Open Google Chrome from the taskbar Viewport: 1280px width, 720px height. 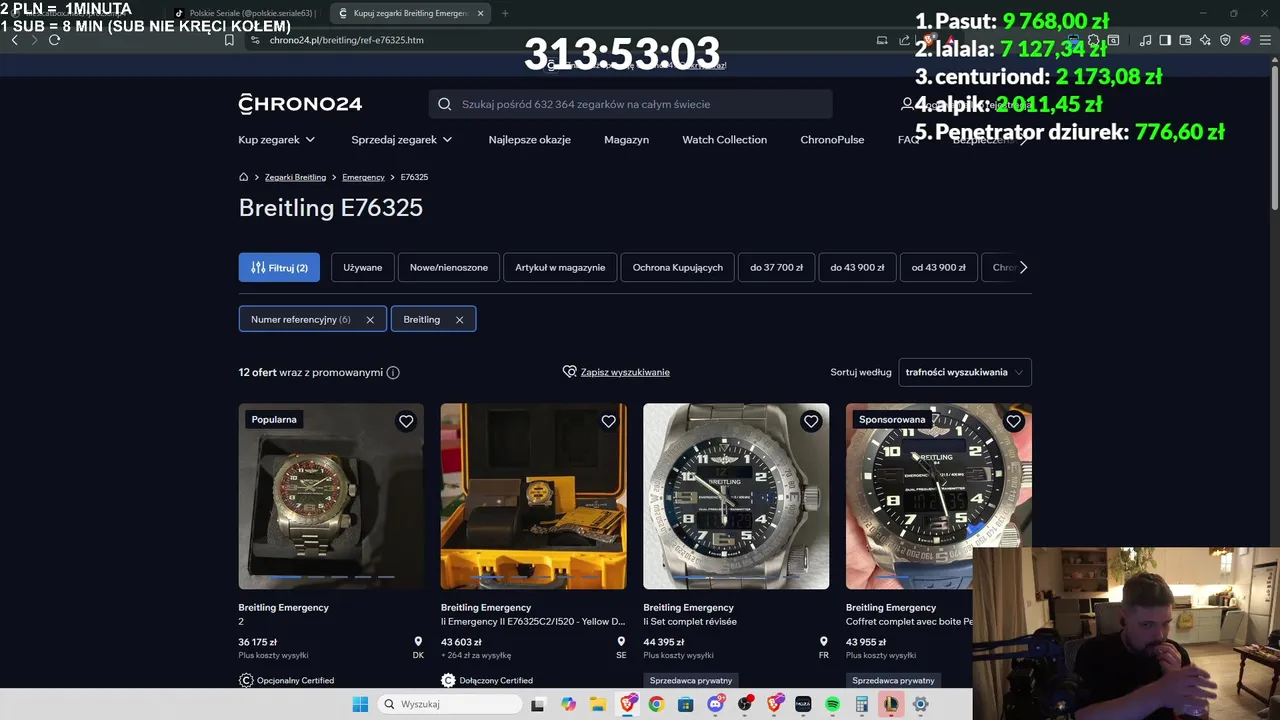coord(656,704)
